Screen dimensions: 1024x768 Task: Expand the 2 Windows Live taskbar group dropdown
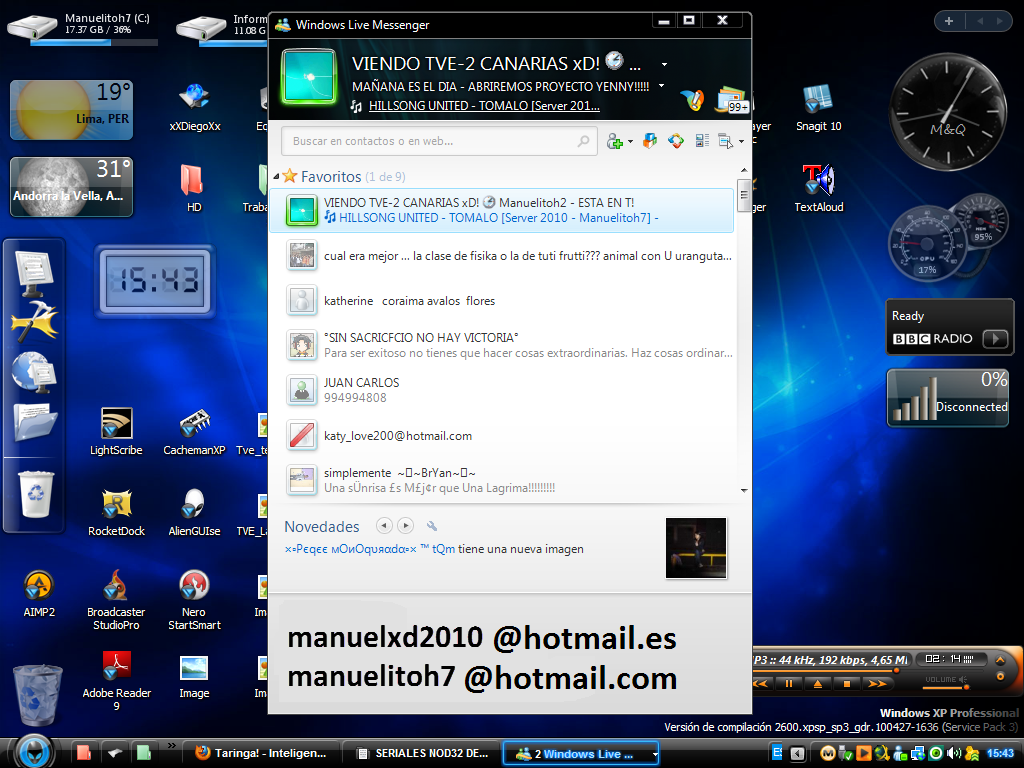click(654, 754)
